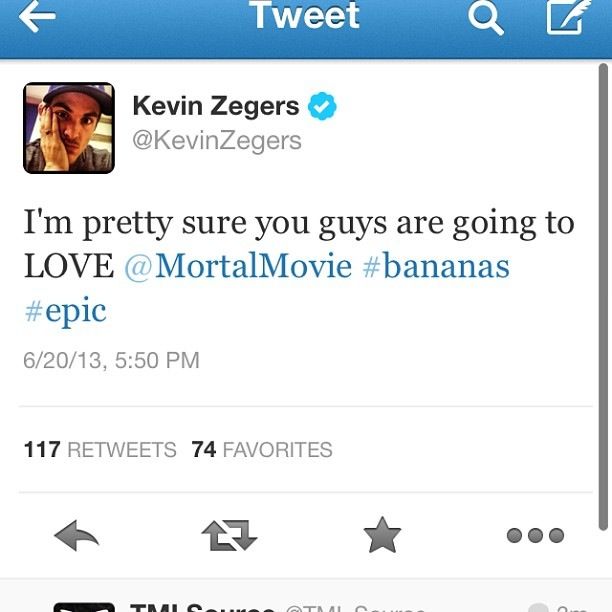
Task: View the 117 retweets list
Action: pos(100,449)
